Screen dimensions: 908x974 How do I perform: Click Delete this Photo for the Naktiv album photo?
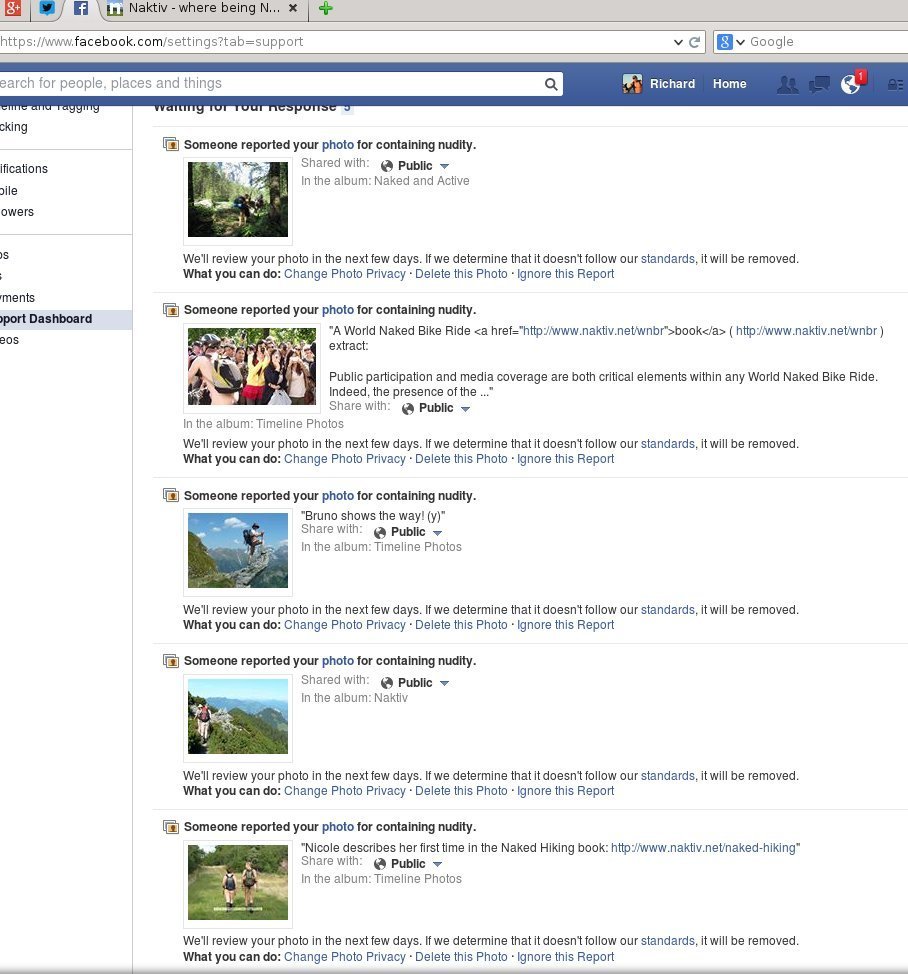[x=461, y=791]
